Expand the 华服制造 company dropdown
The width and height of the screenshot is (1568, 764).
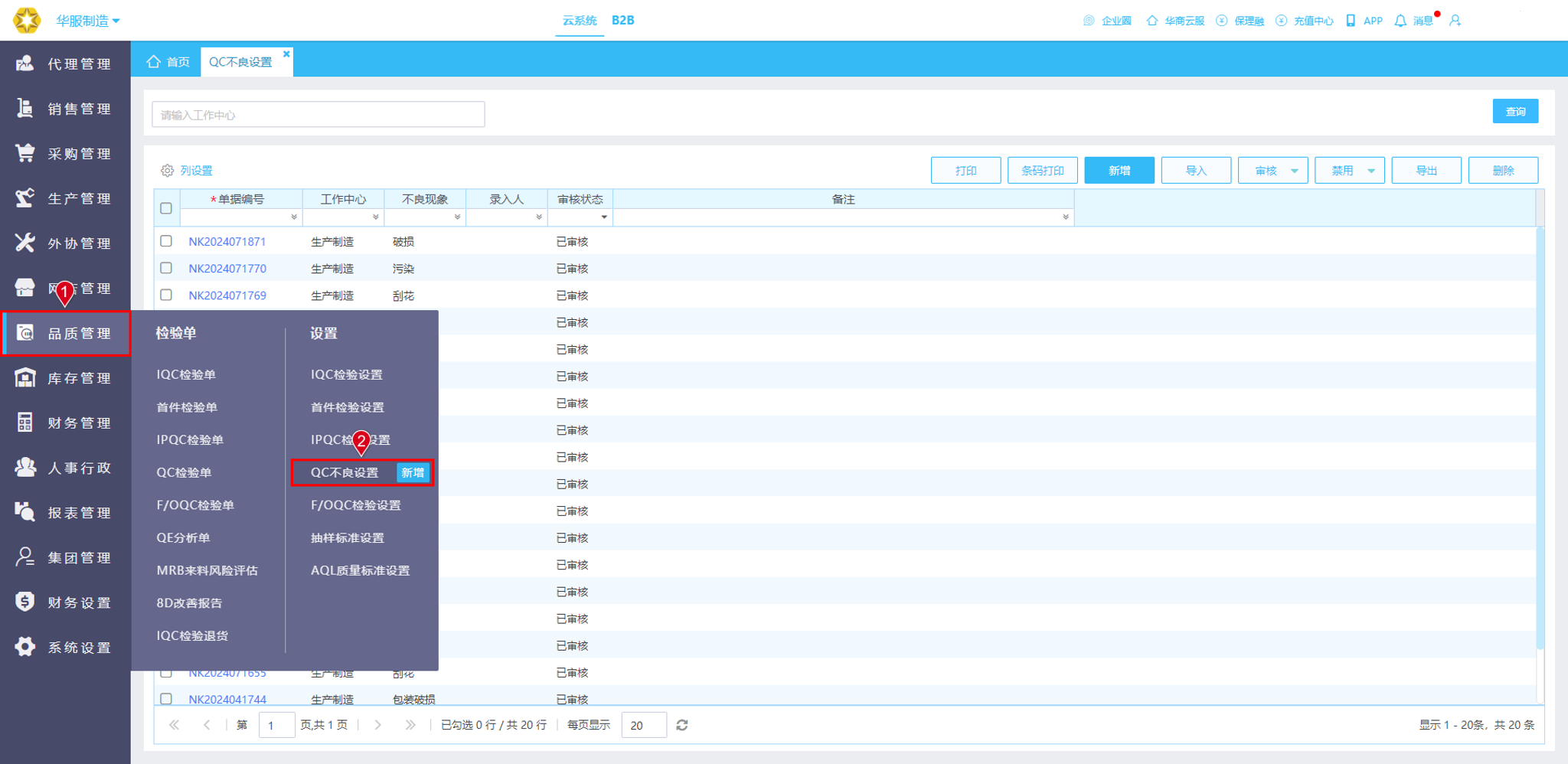87,21
